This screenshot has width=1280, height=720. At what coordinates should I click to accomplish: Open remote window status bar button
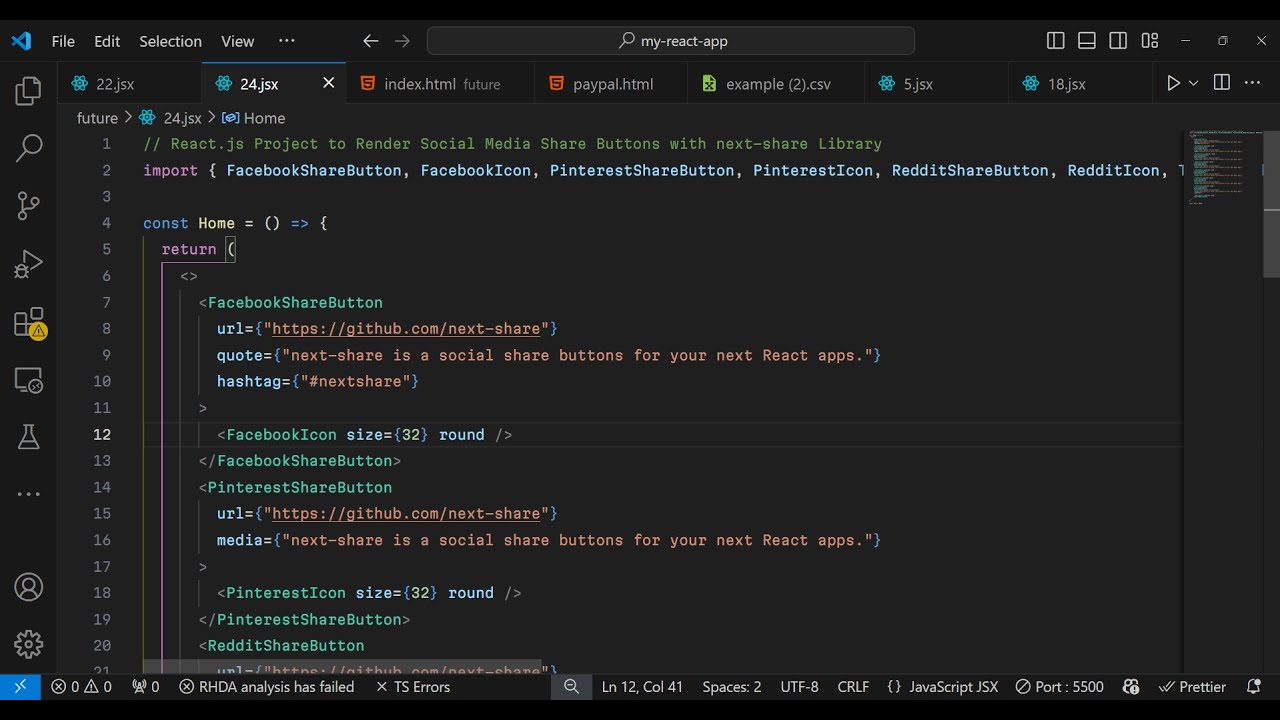tap(20, 687)
